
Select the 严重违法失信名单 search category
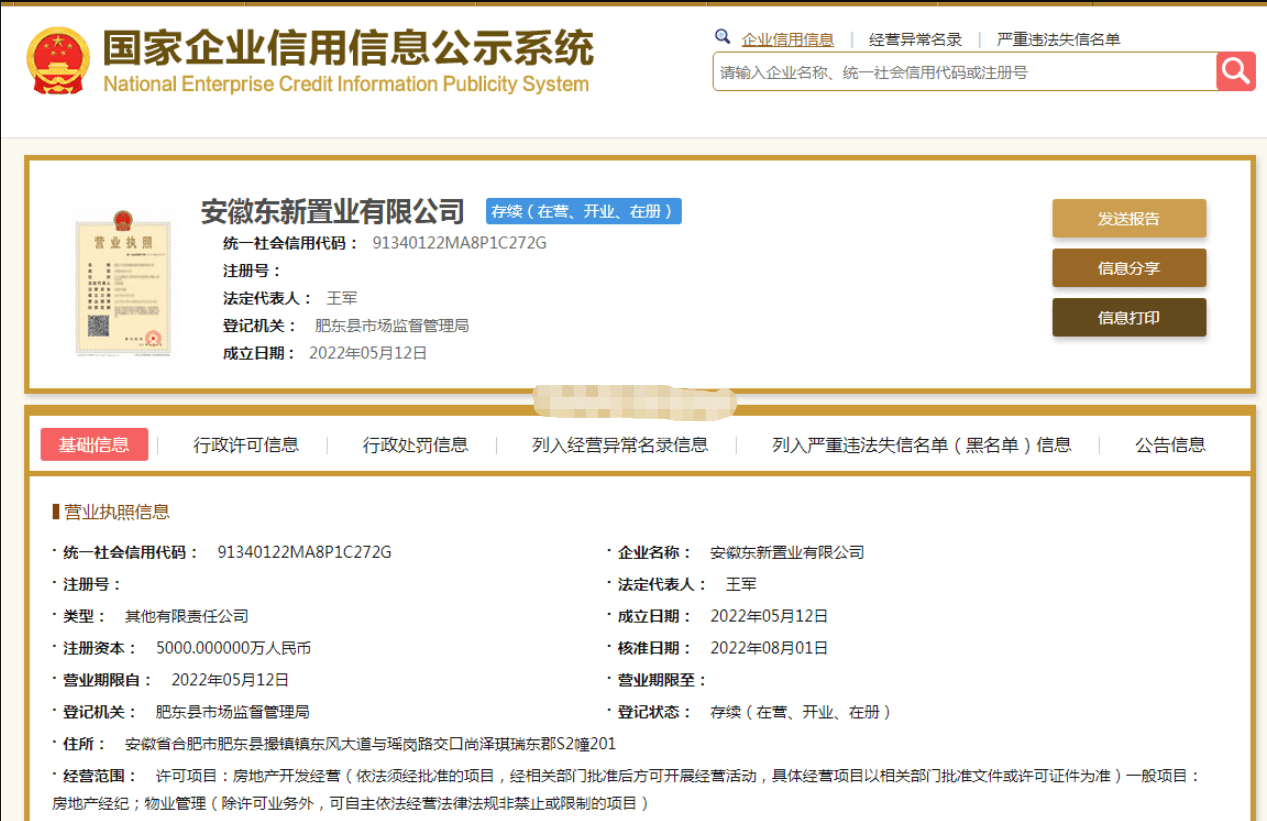(1058, 40)
